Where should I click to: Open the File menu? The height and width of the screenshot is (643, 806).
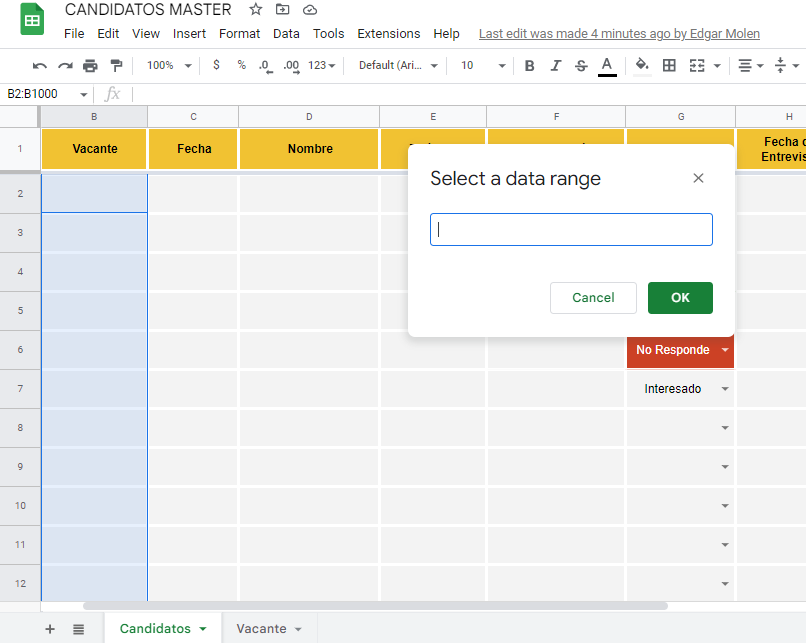[x=74, y=34]
